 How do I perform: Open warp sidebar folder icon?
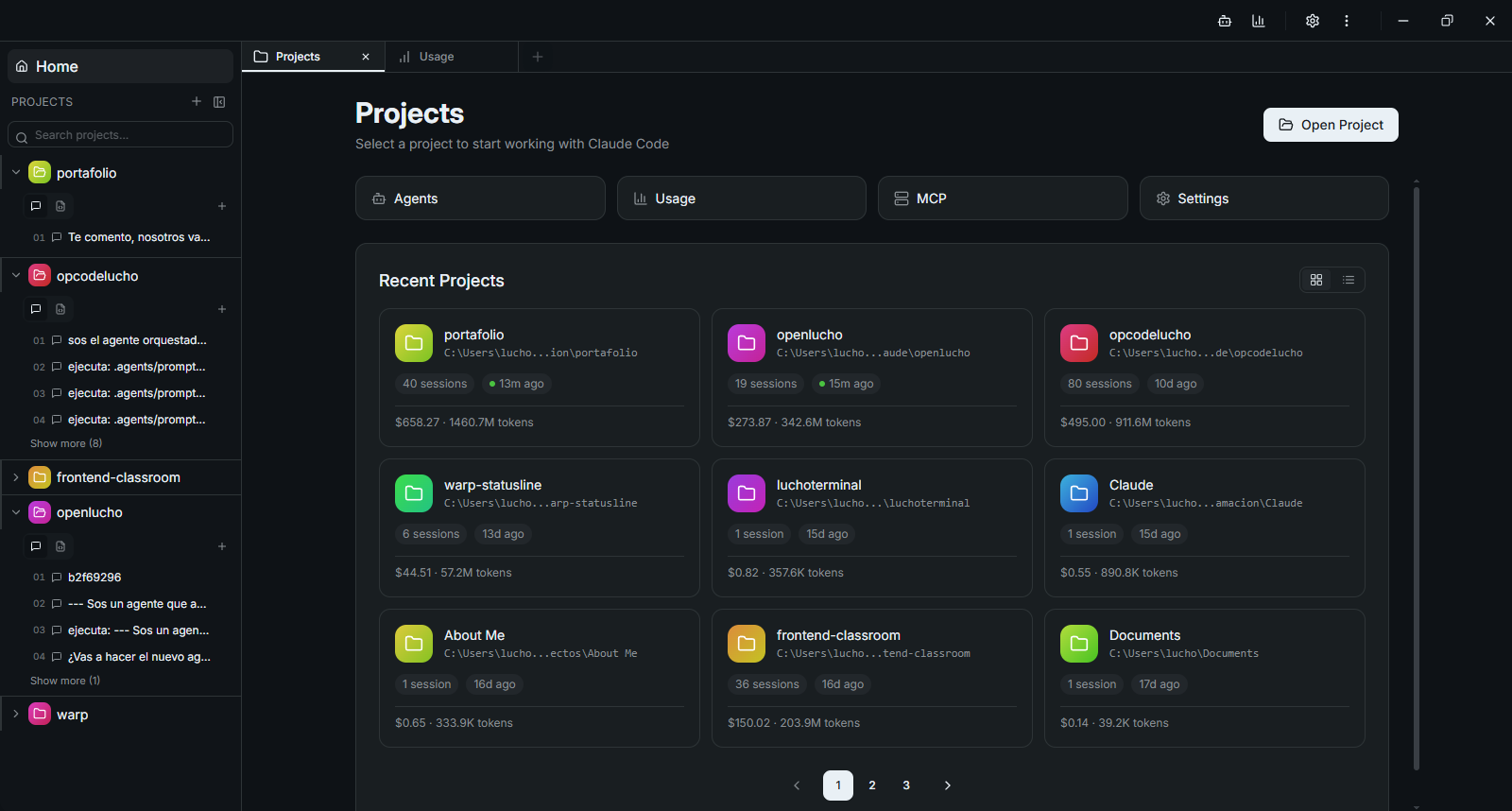tap(40, 714)
